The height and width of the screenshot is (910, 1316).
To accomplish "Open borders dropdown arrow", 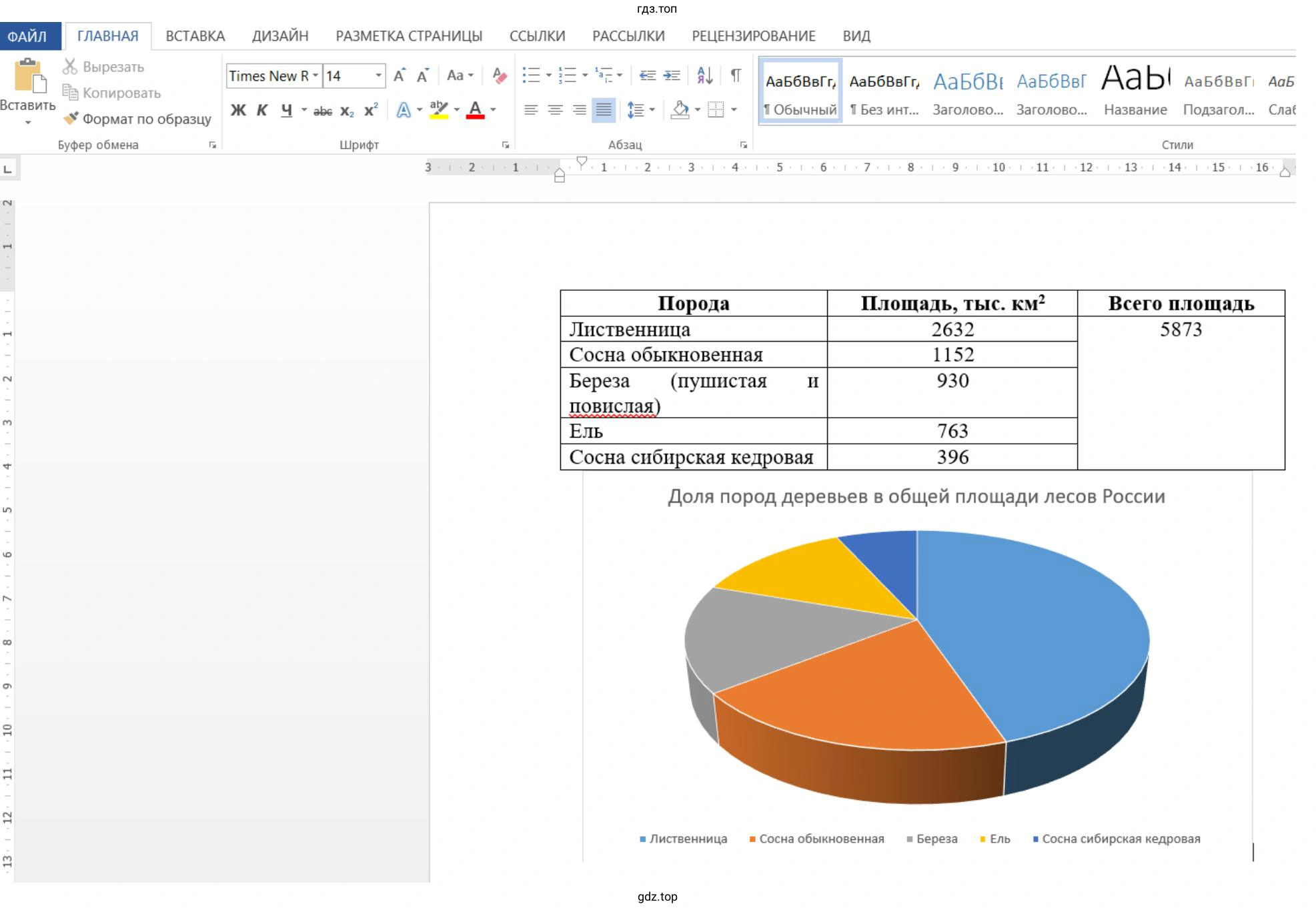I will pyautogui.click(x=734, y=109).
